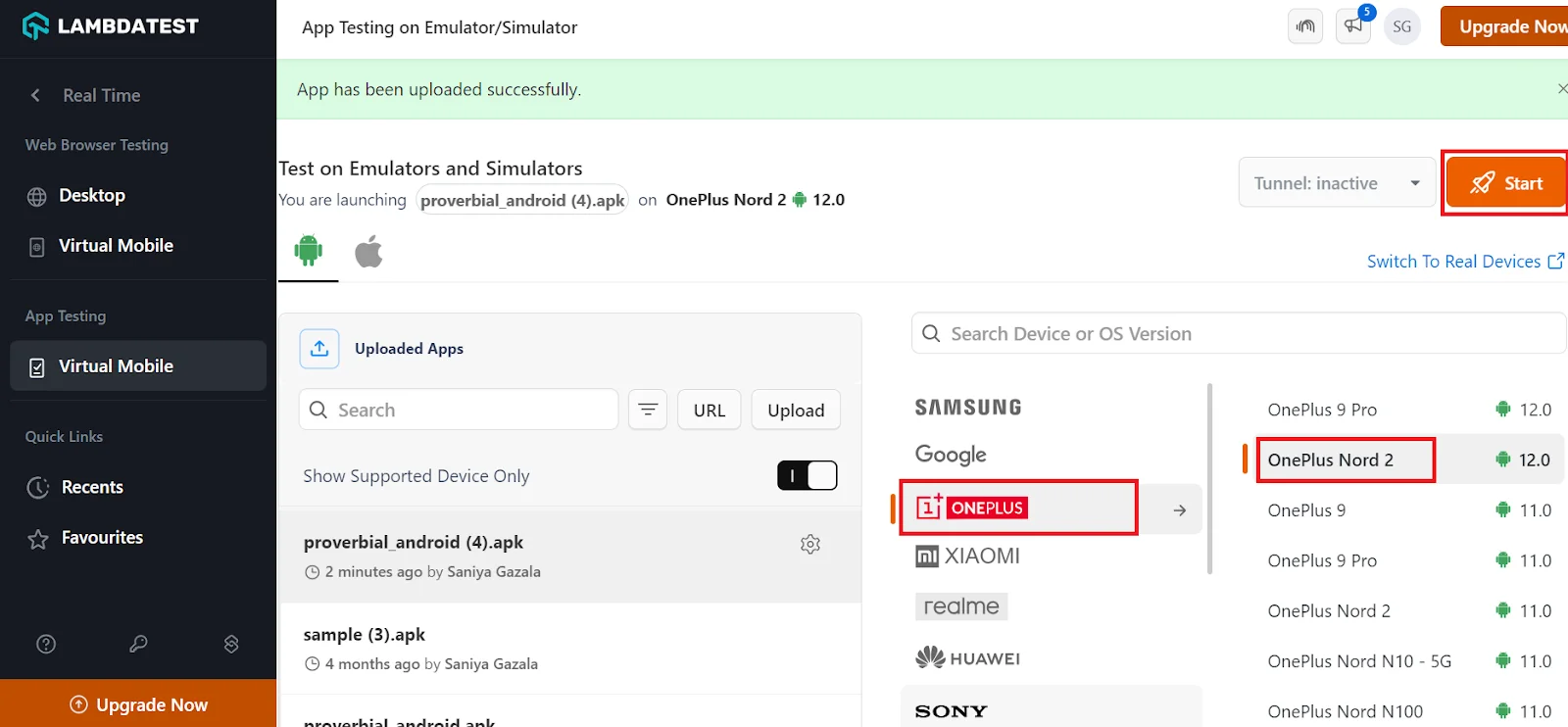Click the tunnel icon in header
This screenshot has width=1568, height=727.
point(1305,26)
